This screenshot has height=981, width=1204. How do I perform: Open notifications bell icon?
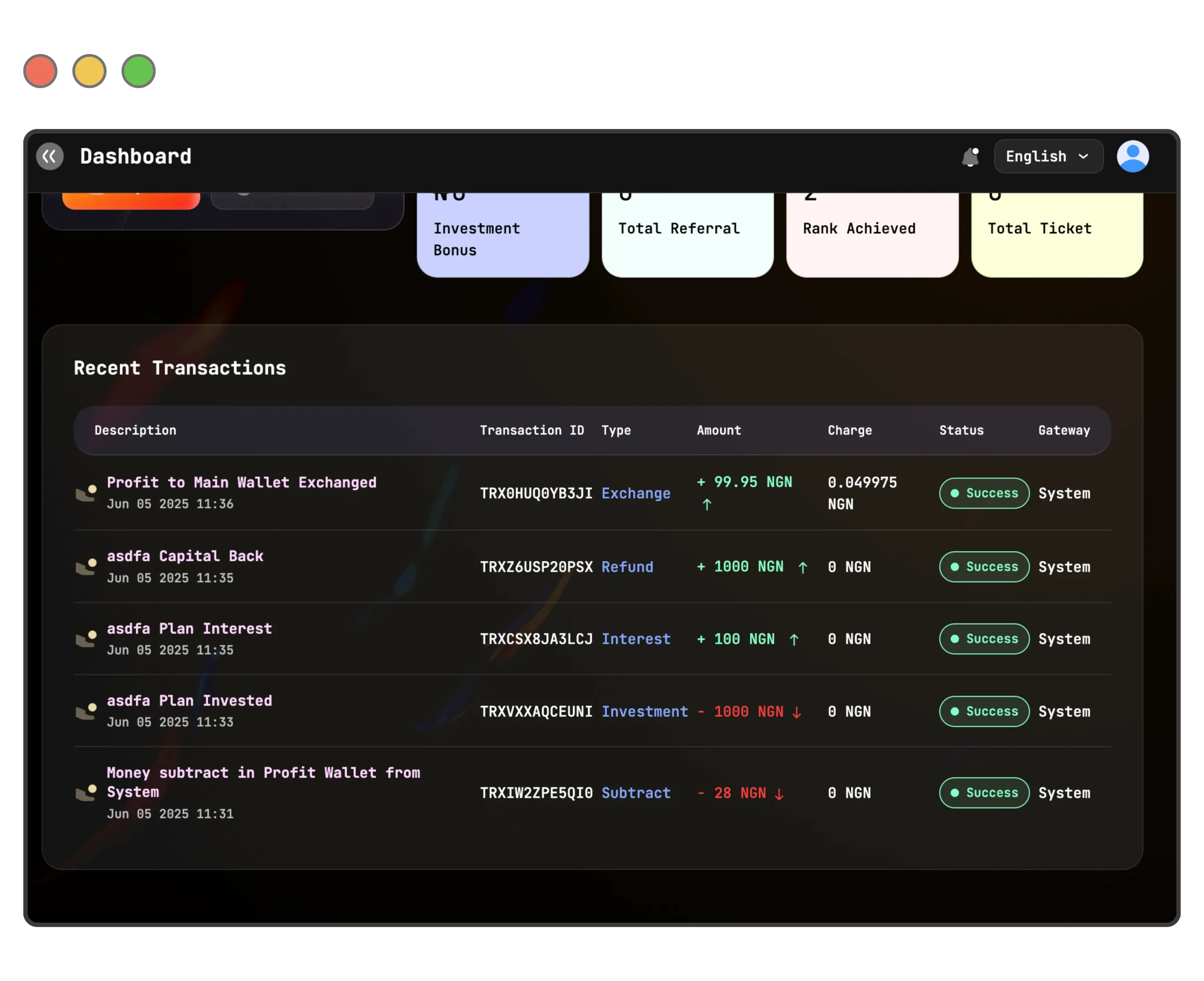(970, 157)
